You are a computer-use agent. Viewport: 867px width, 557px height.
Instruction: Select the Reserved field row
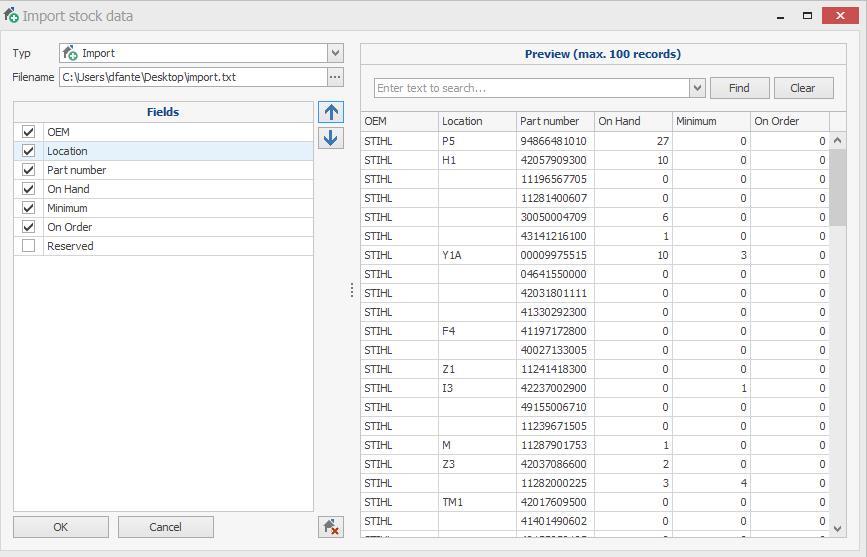pos(163,246)
